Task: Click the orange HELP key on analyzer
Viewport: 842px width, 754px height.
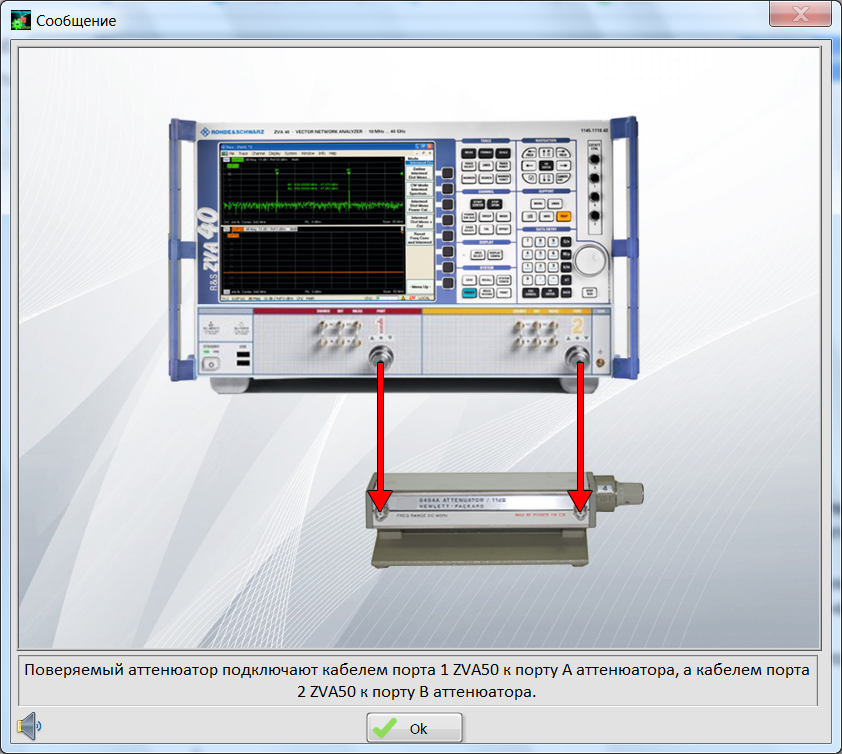Action: pos(564,216)
